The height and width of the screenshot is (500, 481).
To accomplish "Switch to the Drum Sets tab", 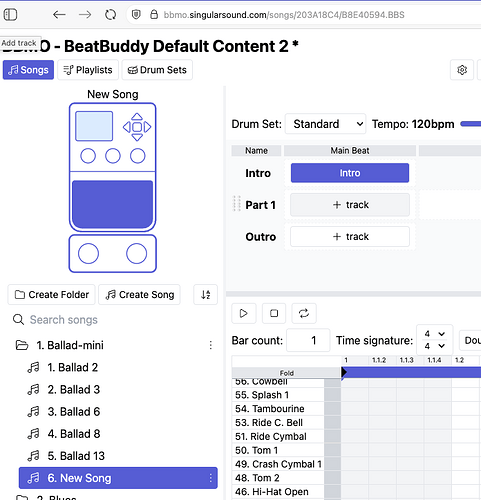I will pyautogui.click(x=157, y=70).
